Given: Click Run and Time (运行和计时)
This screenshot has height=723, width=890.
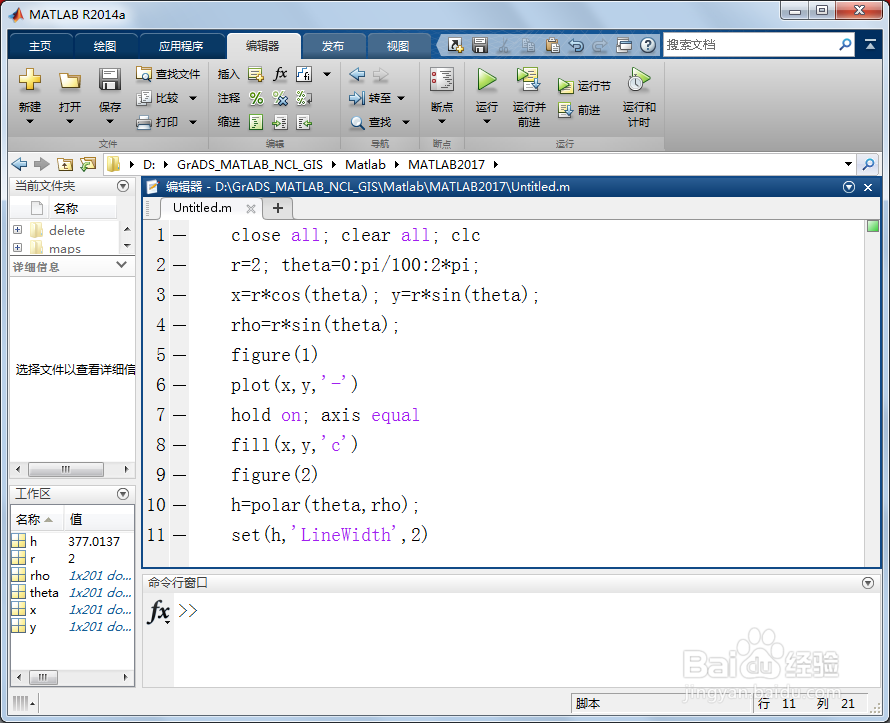Looking at the screenshot, I should [639, 95].
